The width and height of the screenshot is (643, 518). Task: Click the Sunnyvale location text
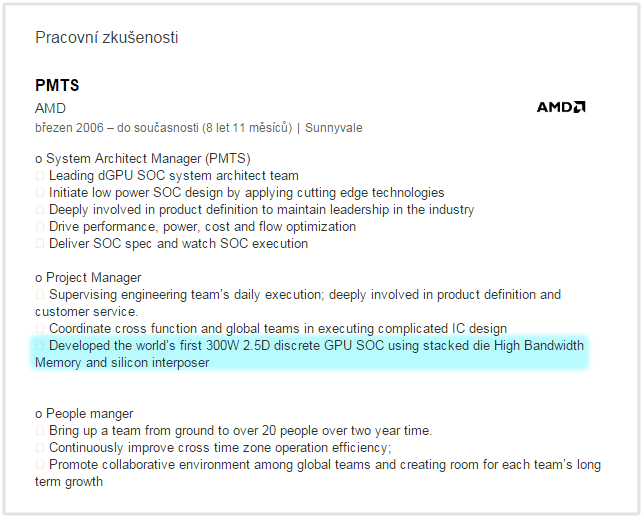[333, 128]
